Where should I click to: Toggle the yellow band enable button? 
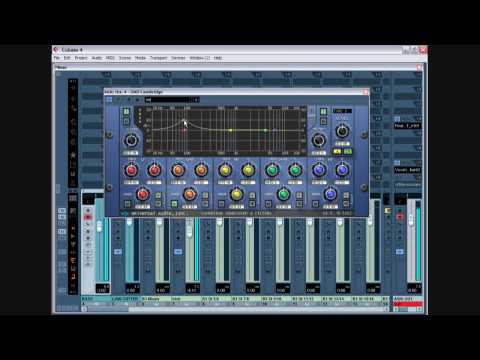coord(221,204)
